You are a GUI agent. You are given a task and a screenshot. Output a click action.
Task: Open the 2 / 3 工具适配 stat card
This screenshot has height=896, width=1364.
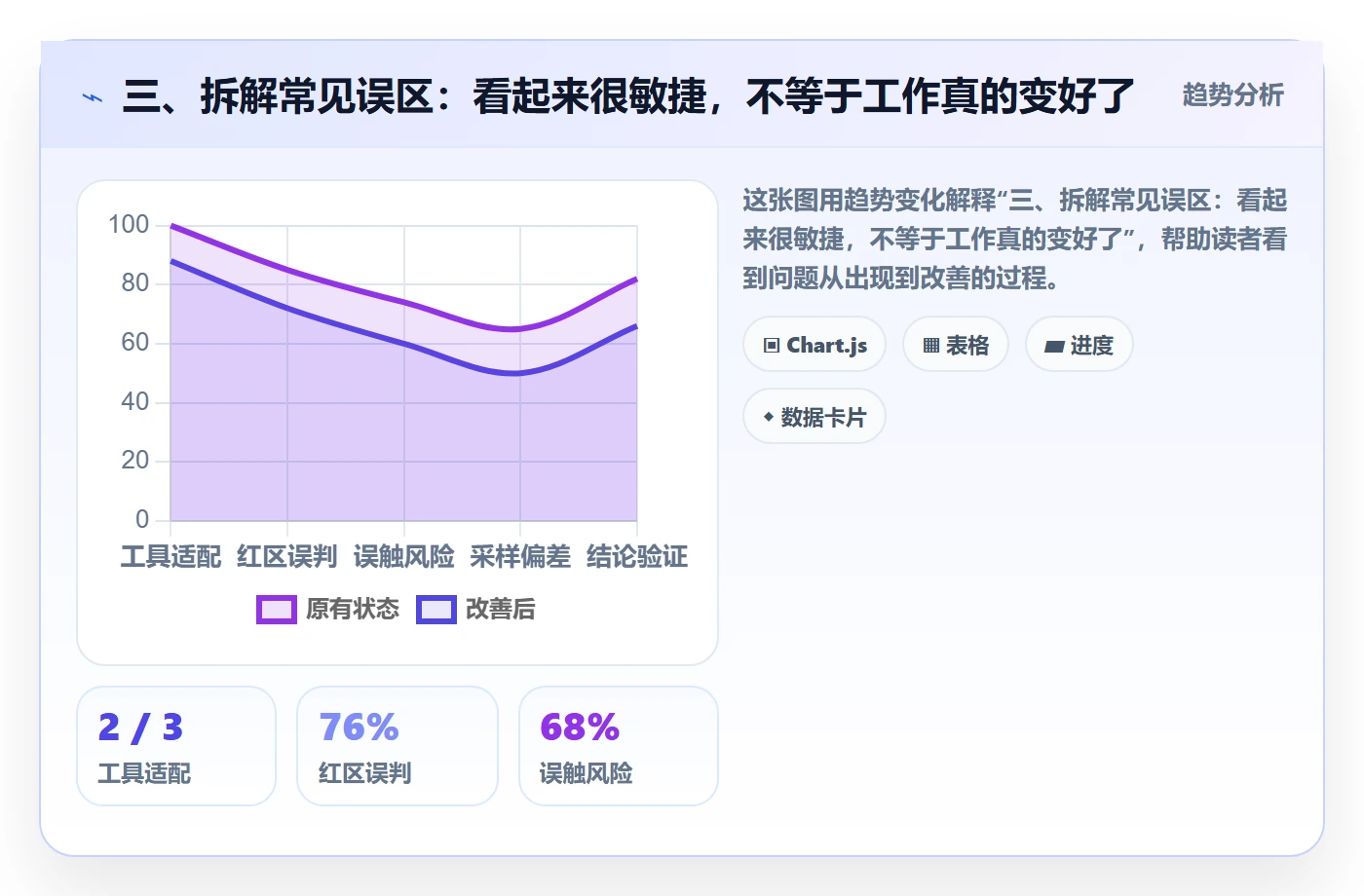click(x=176, y=746)
